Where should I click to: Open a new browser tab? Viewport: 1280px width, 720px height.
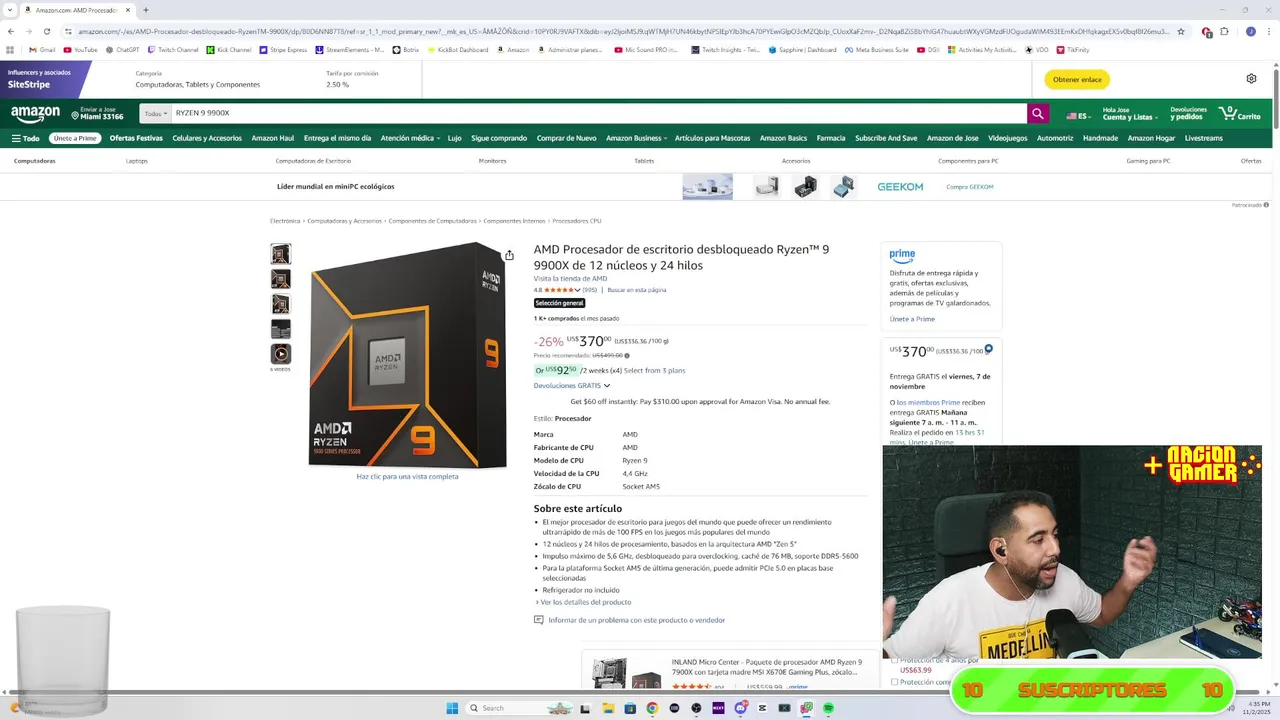coord(146,10)
